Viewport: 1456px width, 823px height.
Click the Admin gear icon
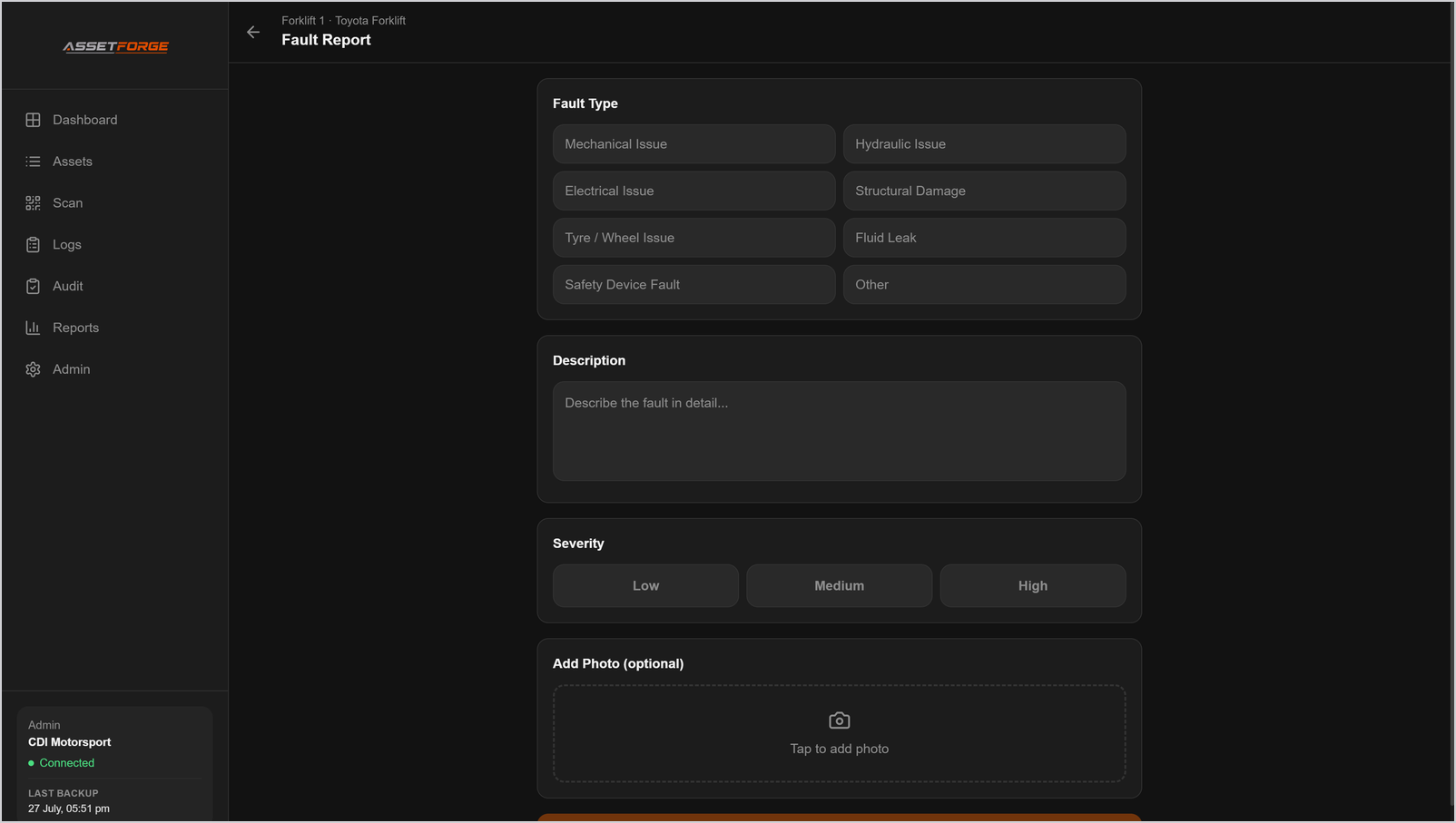pyautogui.click(x=33, y=369)
